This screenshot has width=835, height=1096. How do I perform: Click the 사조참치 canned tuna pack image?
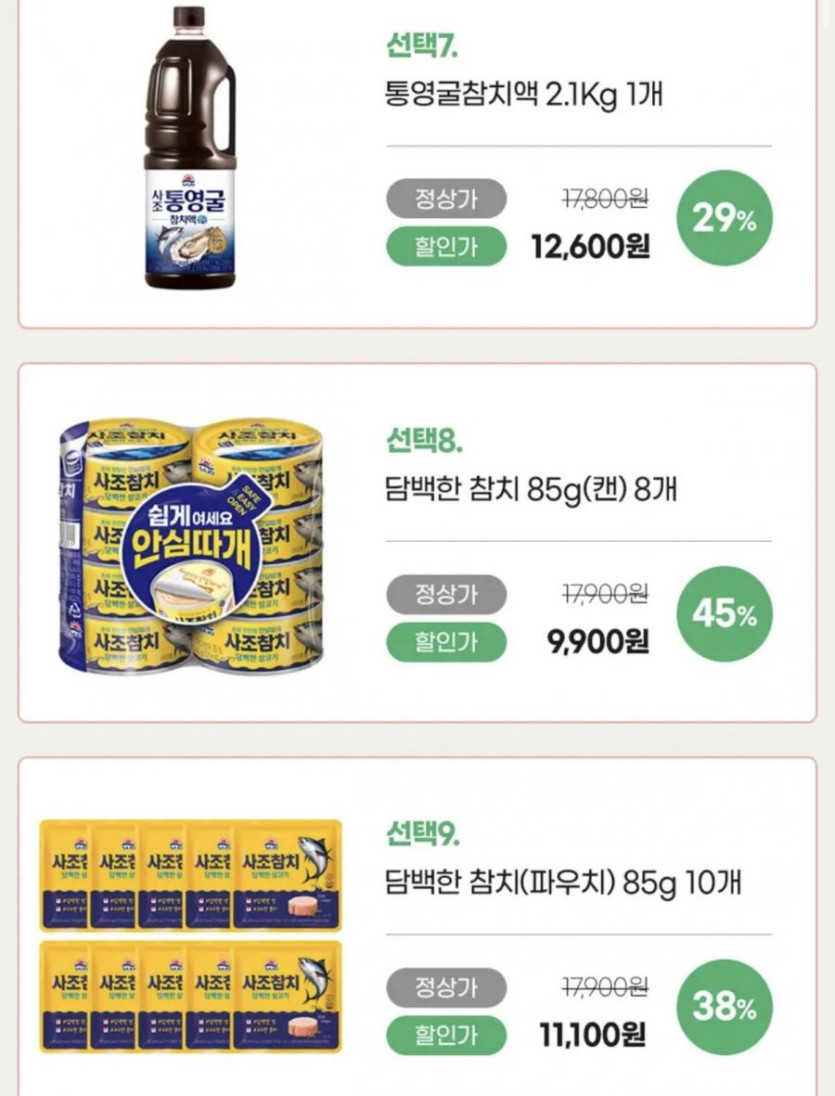pos(190,543)
